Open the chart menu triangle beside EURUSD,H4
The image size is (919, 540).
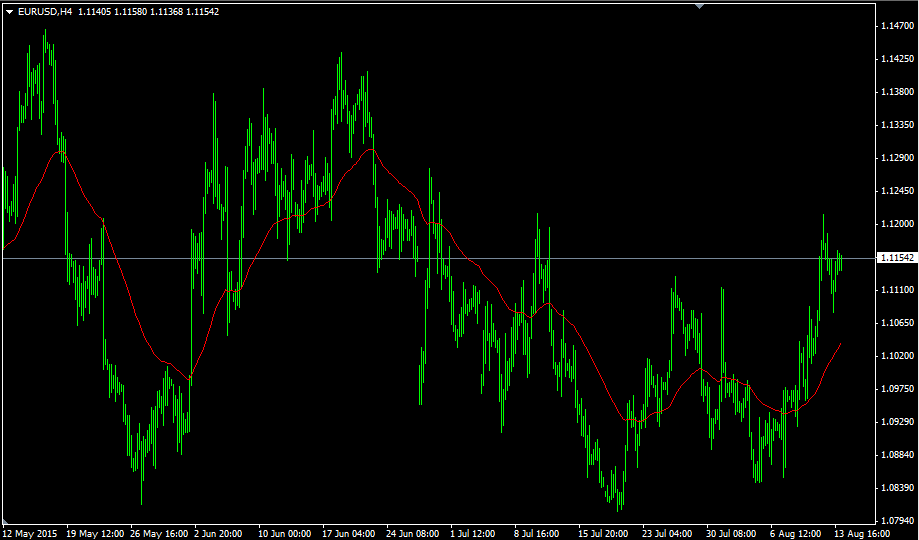tap(9, 12)
